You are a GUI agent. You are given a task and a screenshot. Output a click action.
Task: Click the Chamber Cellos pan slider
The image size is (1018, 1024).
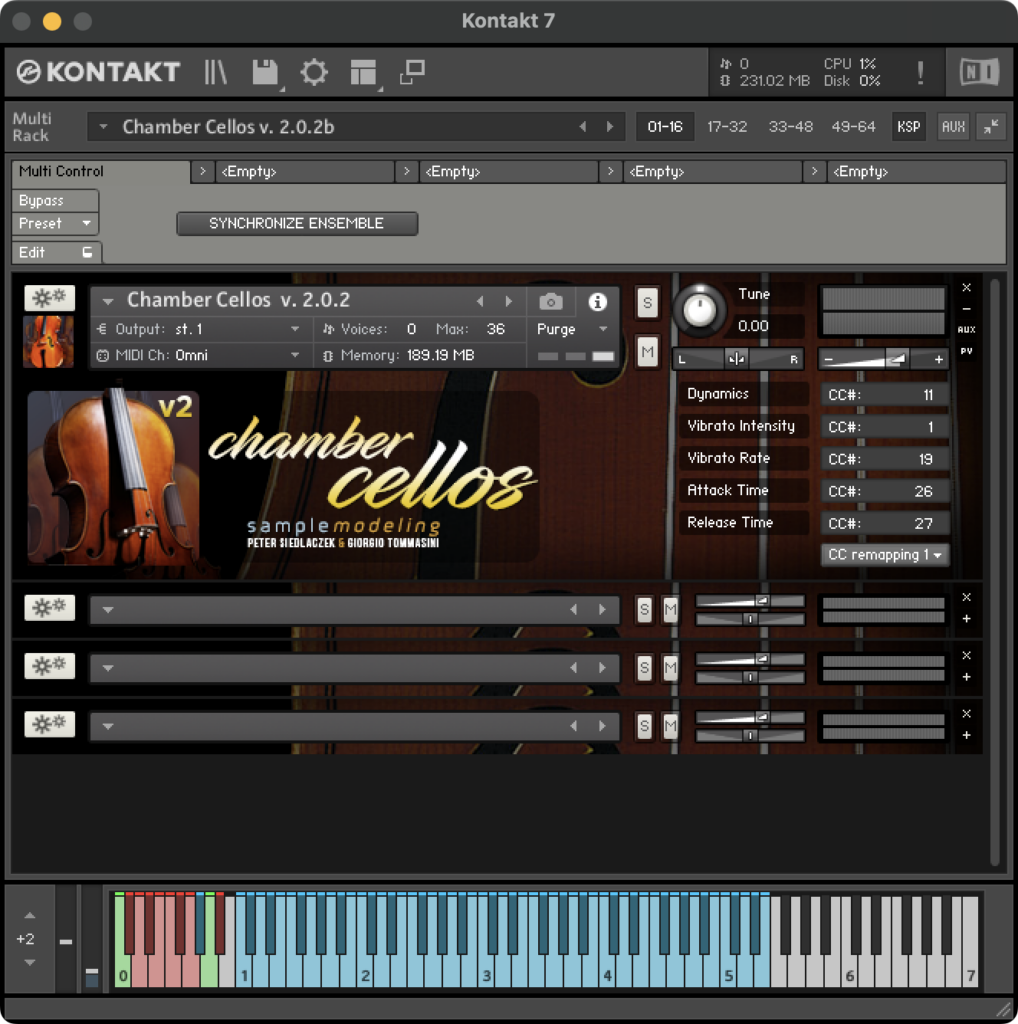pos(737,359)
